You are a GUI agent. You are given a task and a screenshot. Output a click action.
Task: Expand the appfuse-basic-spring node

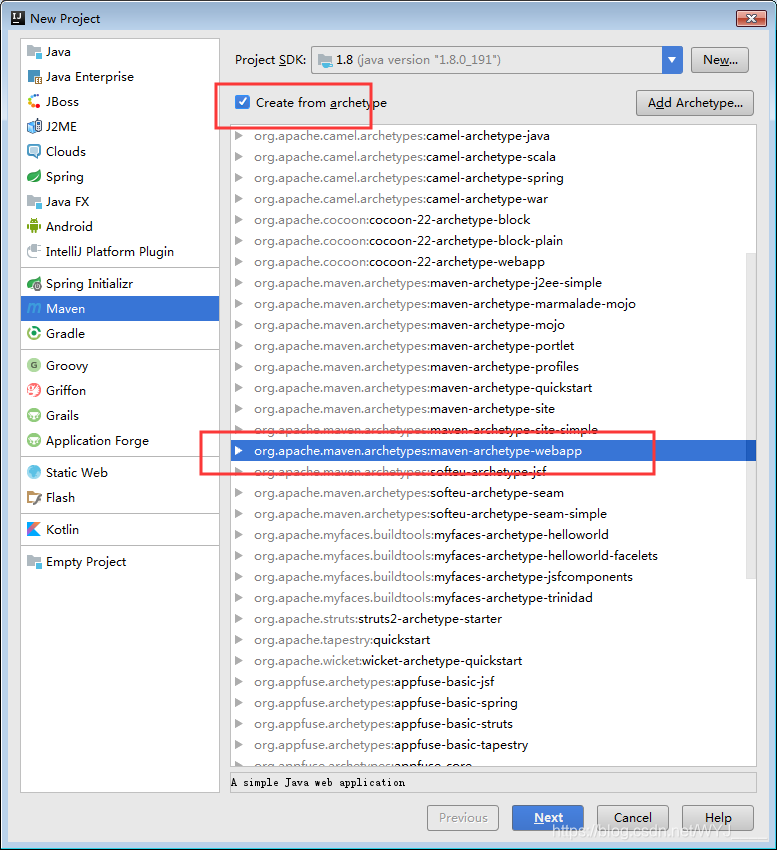239,703
